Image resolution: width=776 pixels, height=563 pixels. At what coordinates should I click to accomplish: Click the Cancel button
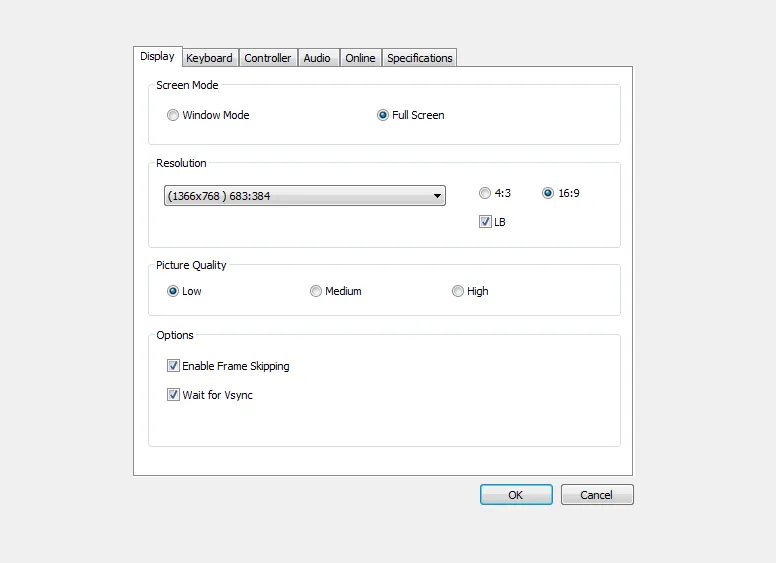click(597, 495)
